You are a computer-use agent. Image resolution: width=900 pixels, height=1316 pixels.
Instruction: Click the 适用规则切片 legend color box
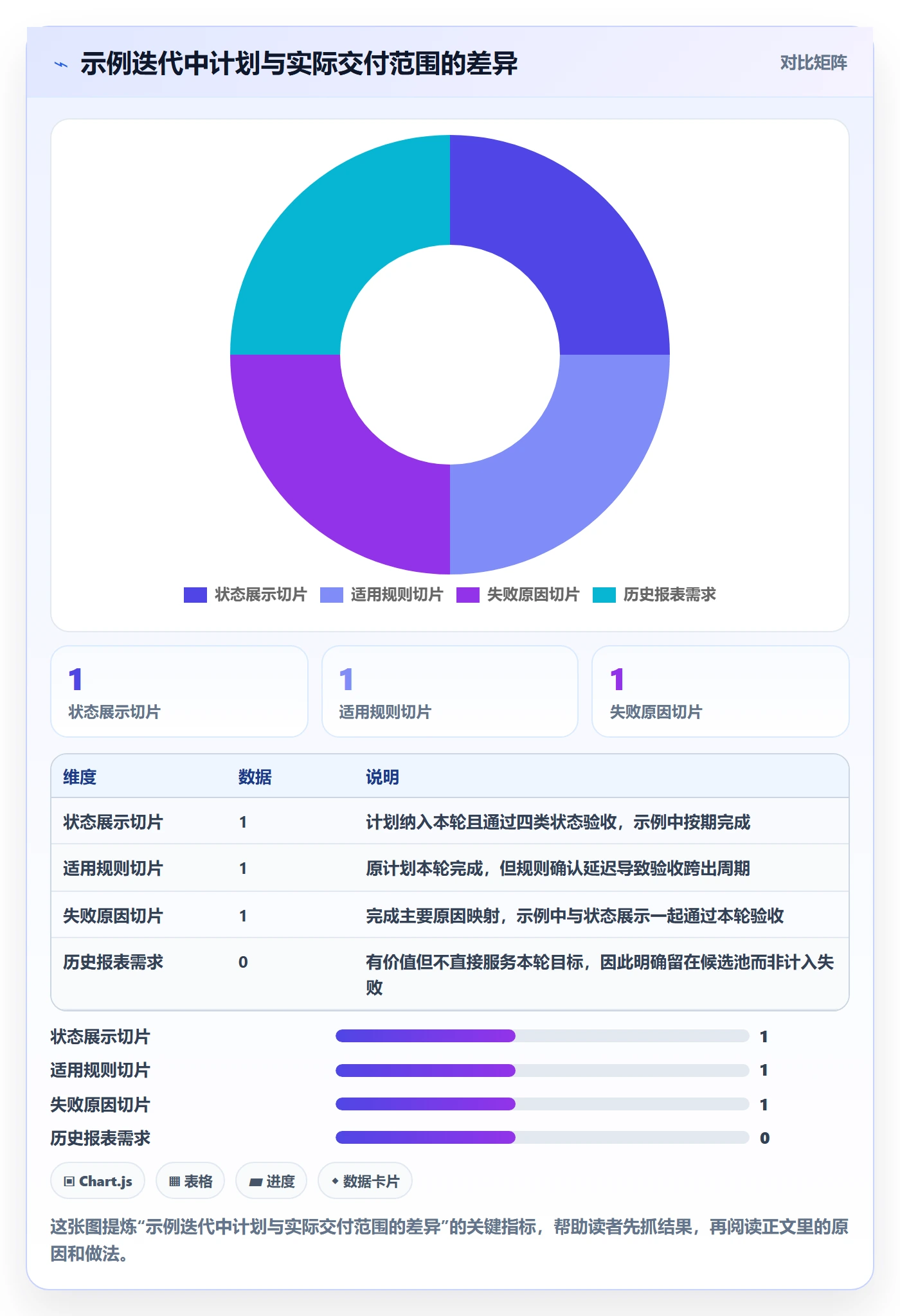[x=332, y=595]
